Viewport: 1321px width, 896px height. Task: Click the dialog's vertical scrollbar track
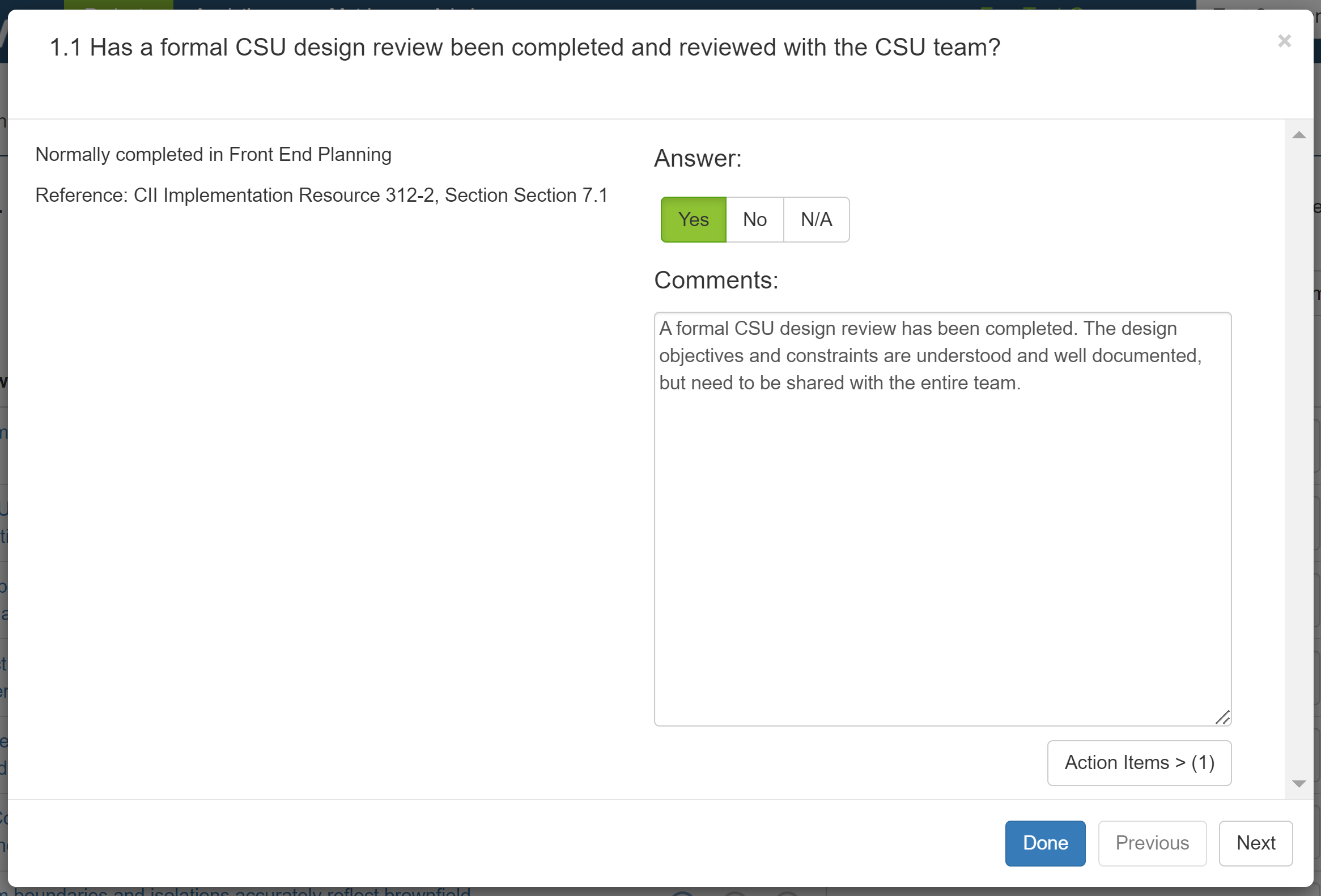1298,460
